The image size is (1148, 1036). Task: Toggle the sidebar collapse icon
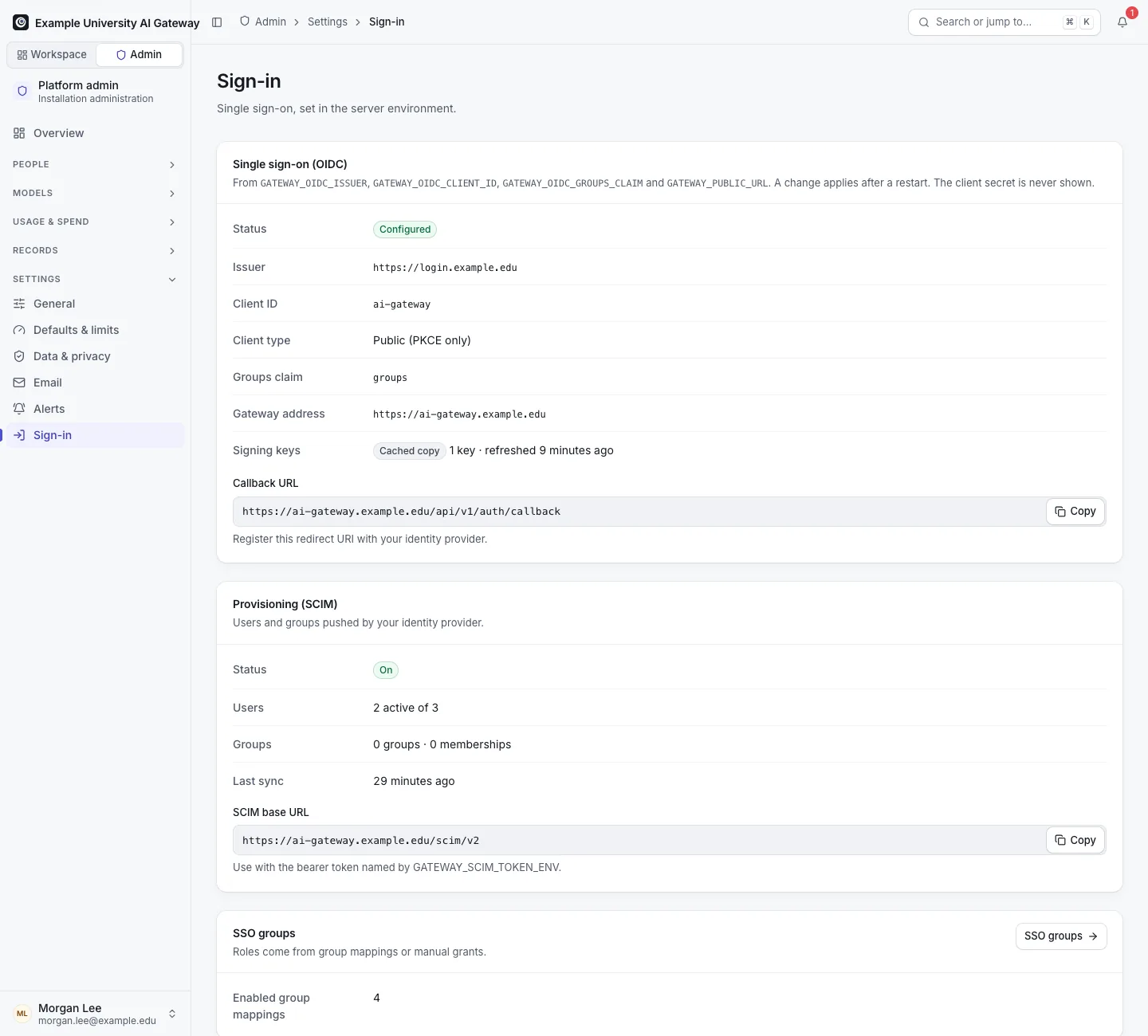point(217,22)
